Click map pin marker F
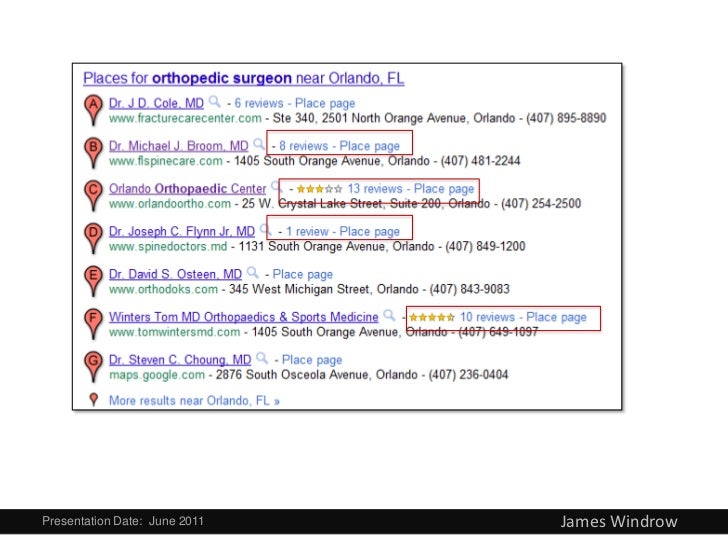Viewport: 728px width, 546px height. pyautogui.click(x=93, y=324)
